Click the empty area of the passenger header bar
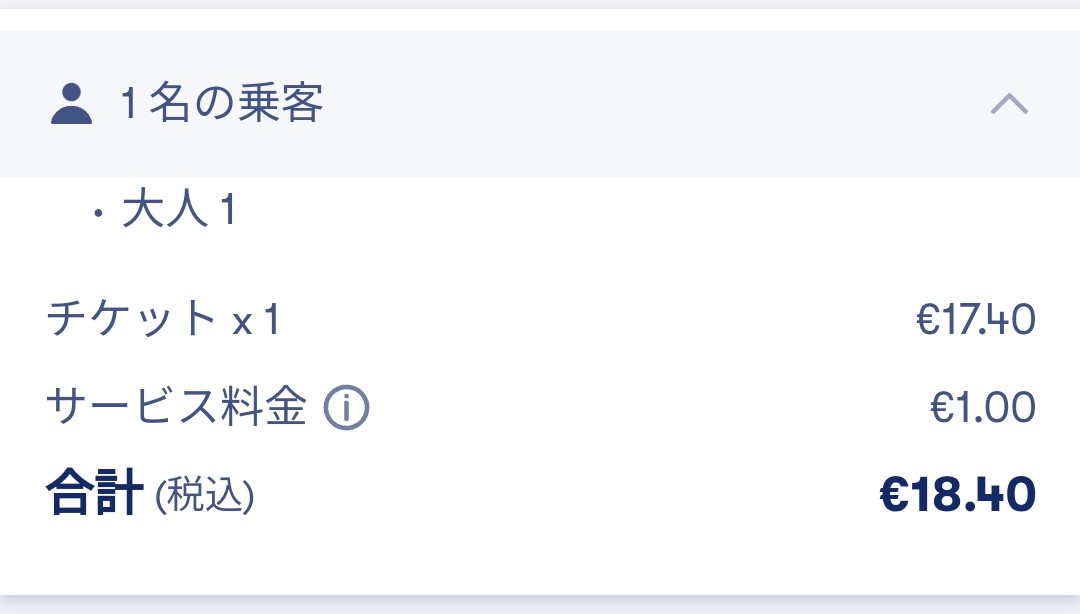Viewport: 1080px width, 614px height. point(654,103)
